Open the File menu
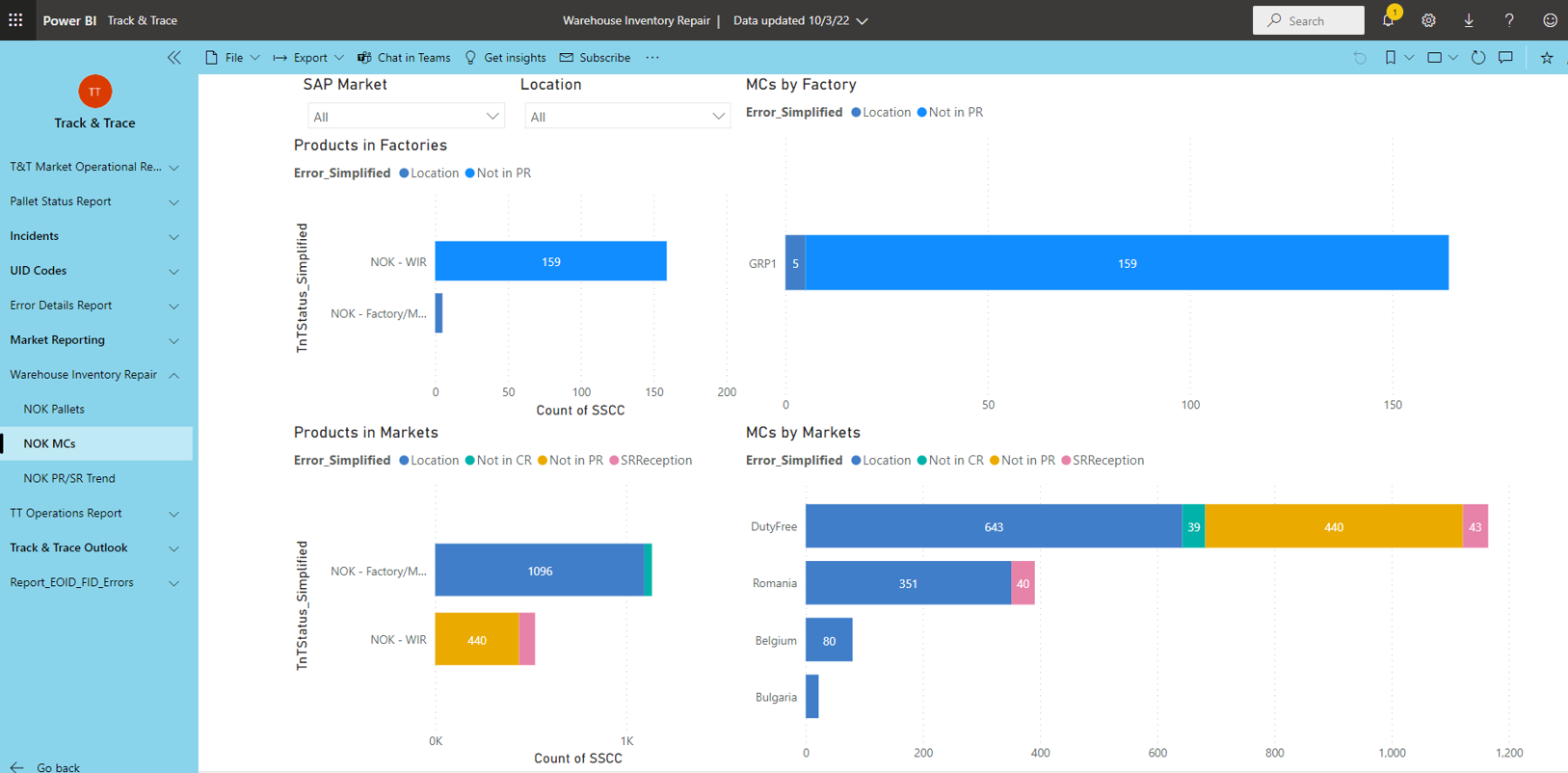 232,58
